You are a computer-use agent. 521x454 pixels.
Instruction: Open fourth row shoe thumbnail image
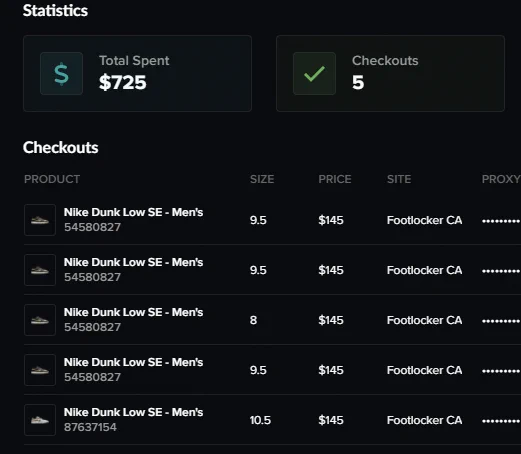pos(40,370)
